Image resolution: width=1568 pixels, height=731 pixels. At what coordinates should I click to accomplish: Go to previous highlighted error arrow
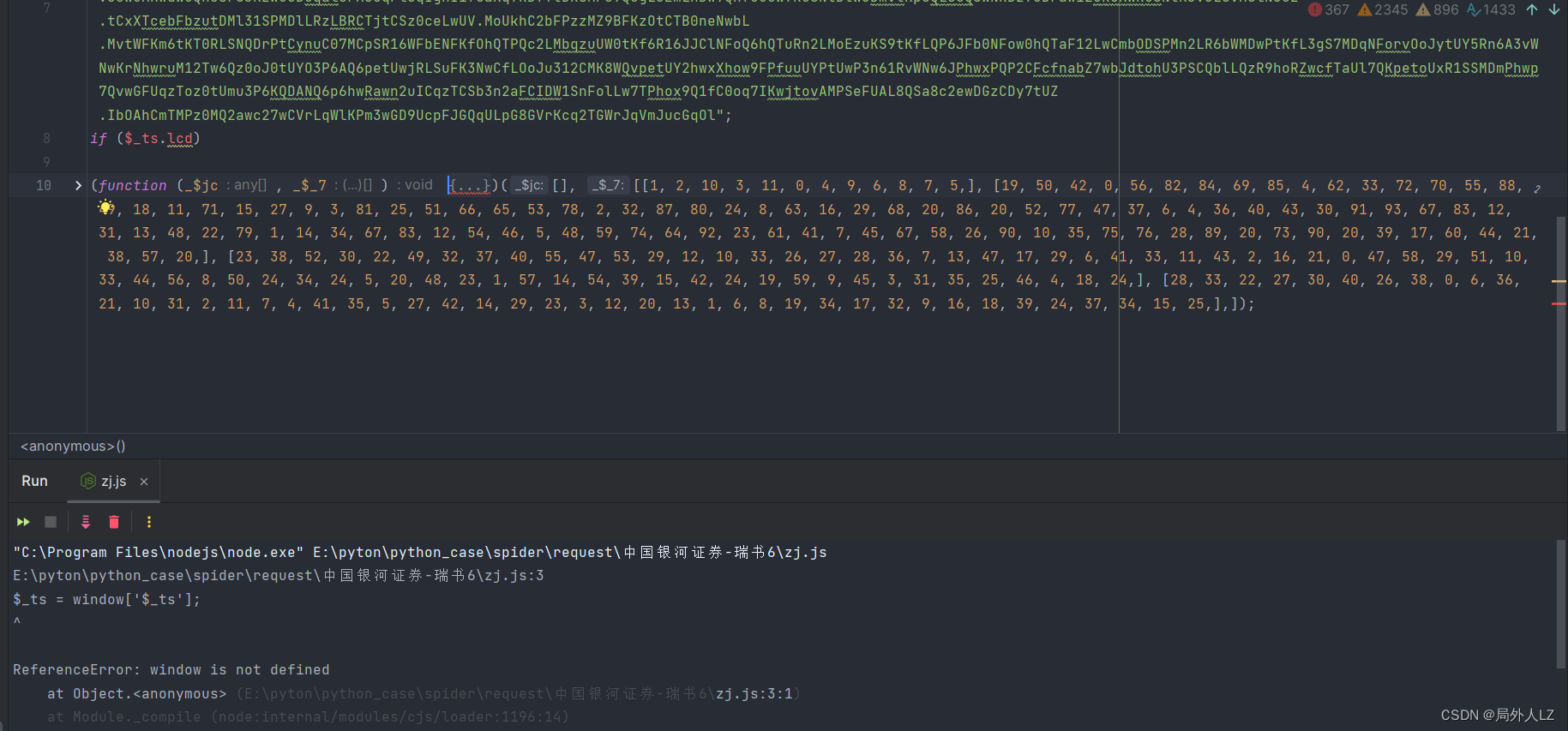coord(1532,10)
